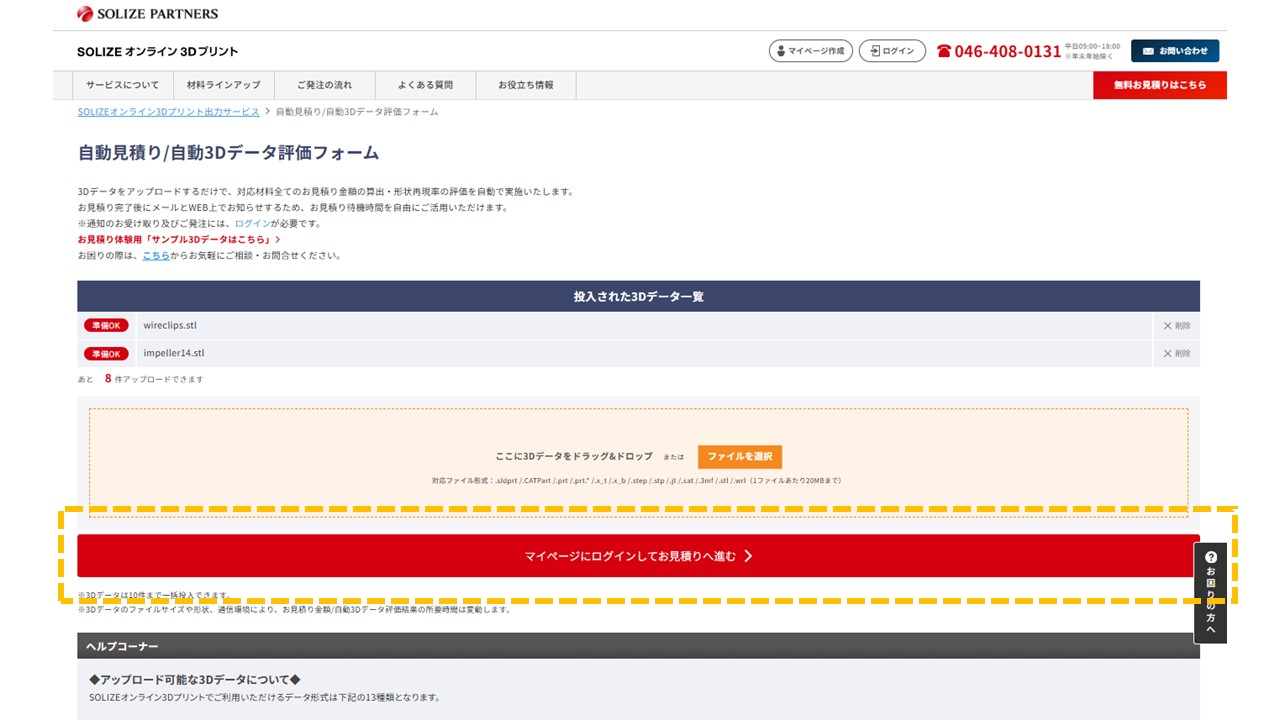This screenshot has width=1280, height=720.
Task: Open the お困りの方へ side help tab
Action: pyautogui.click(x=1210, y=593)
